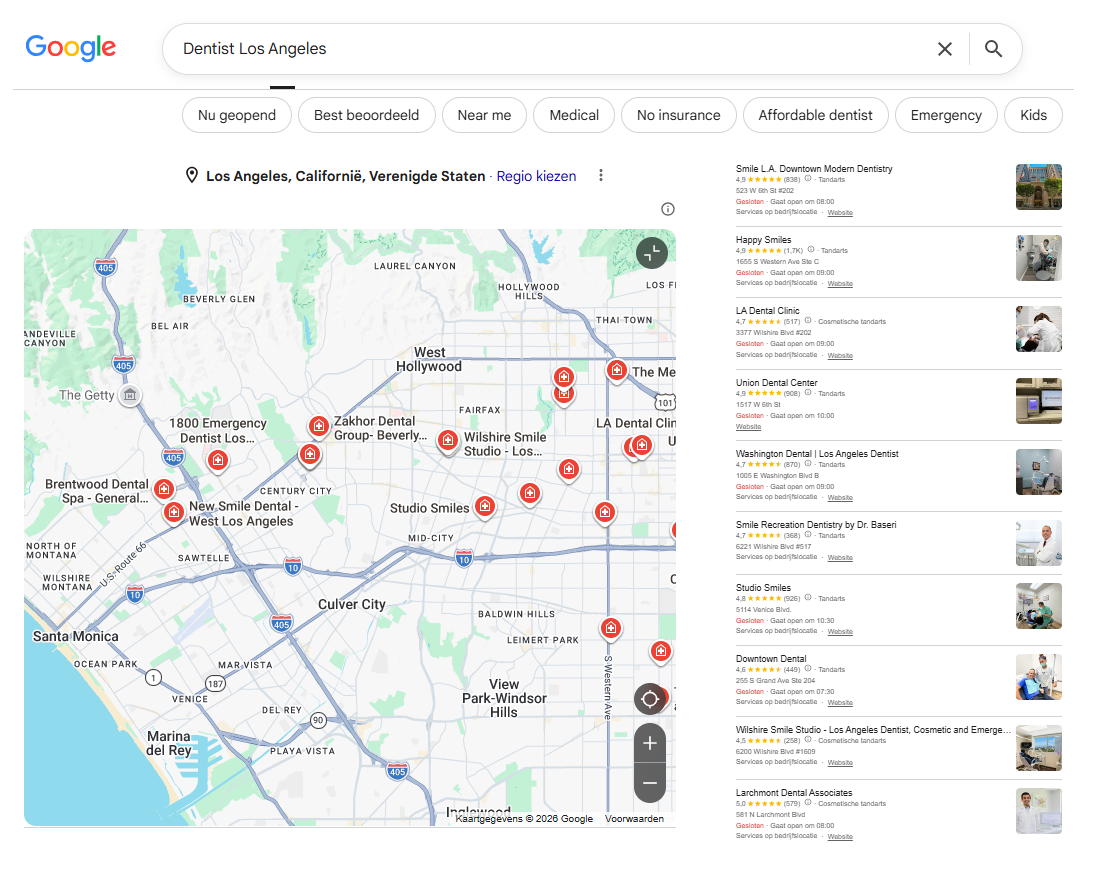
Task: Apply the No insurance filter chip
Action: (x=678, y=115)
